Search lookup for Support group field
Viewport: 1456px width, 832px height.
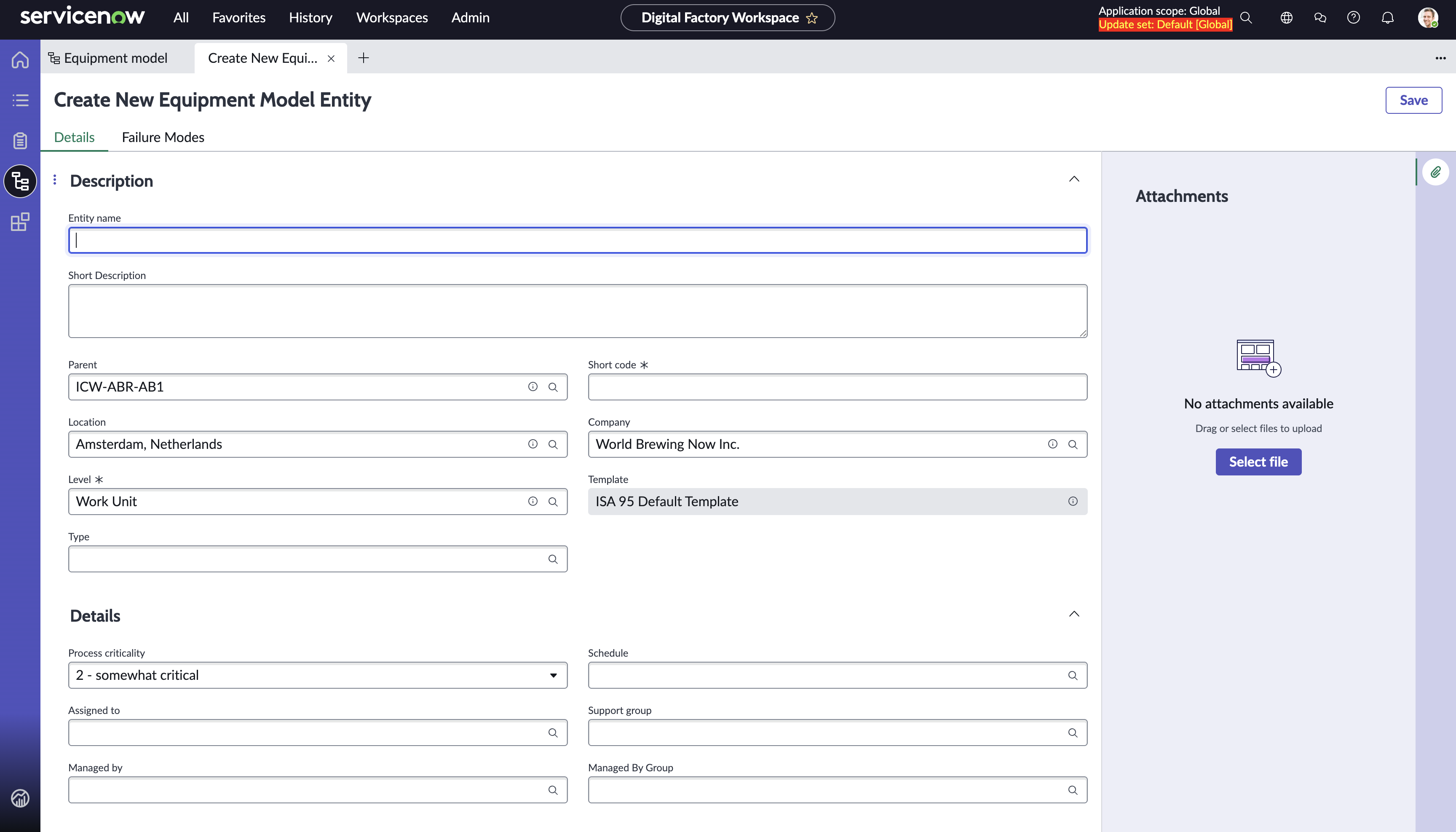tap(1073, 733)
